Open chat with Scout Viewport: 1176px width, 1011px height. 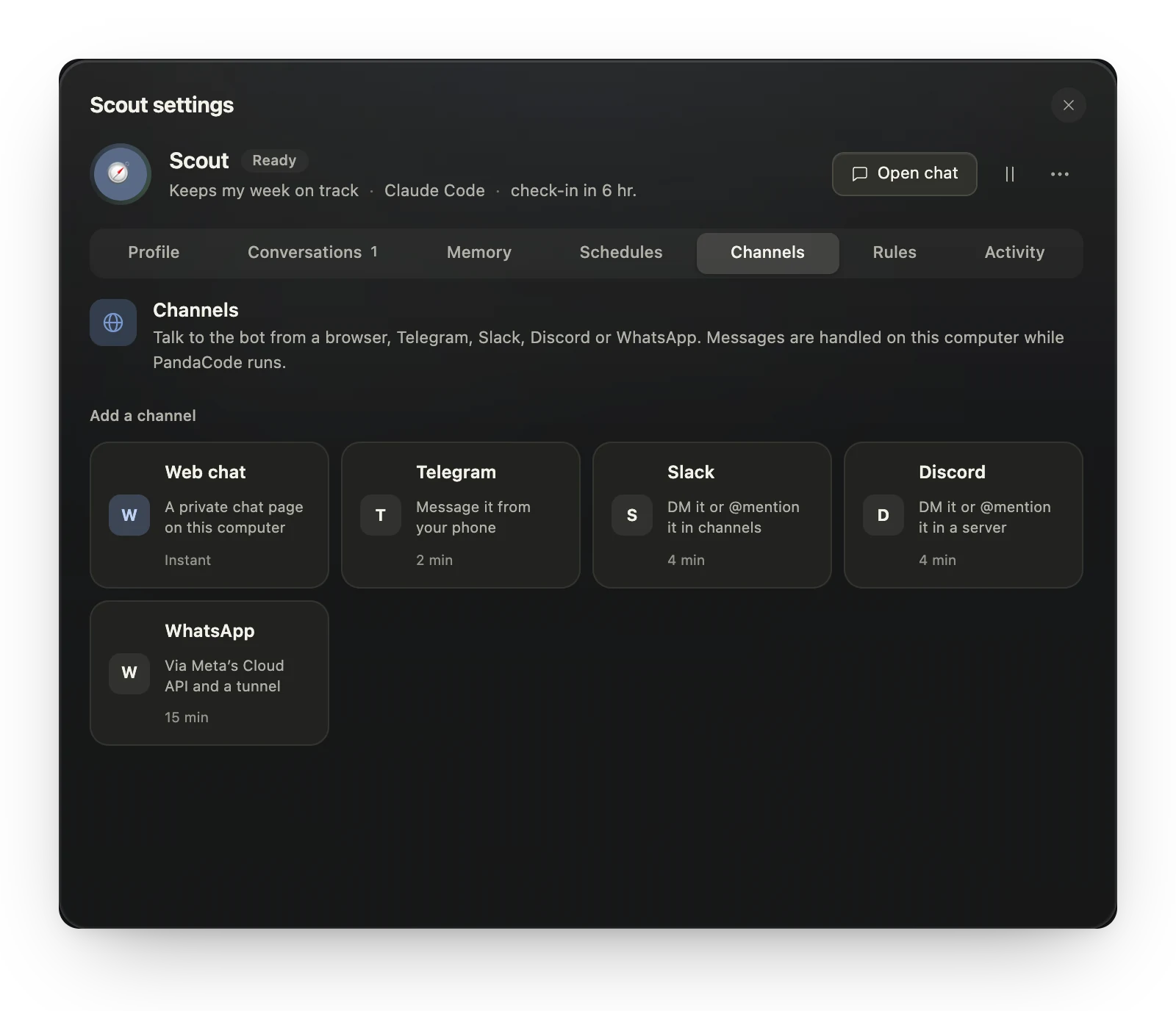click(x=905, y=174)
